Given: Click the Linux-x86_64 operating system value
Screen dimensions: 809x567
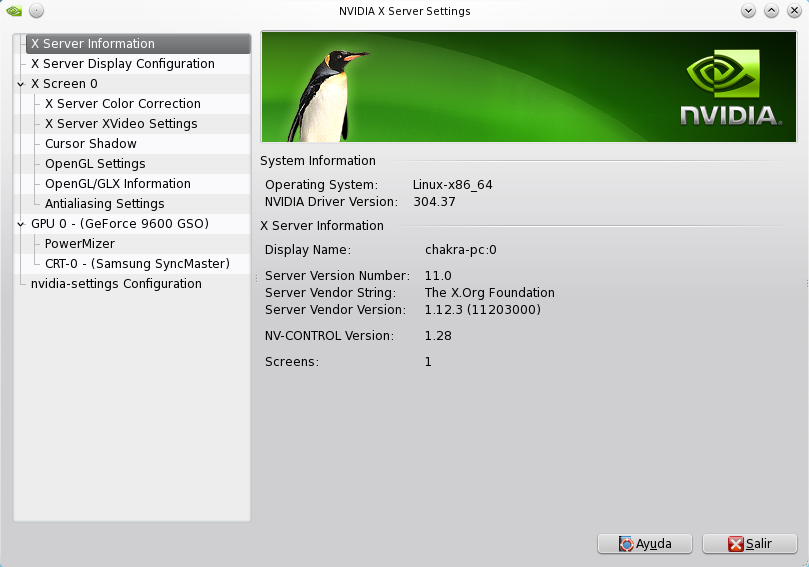Looking at the screenshot, I should [452, 185].
